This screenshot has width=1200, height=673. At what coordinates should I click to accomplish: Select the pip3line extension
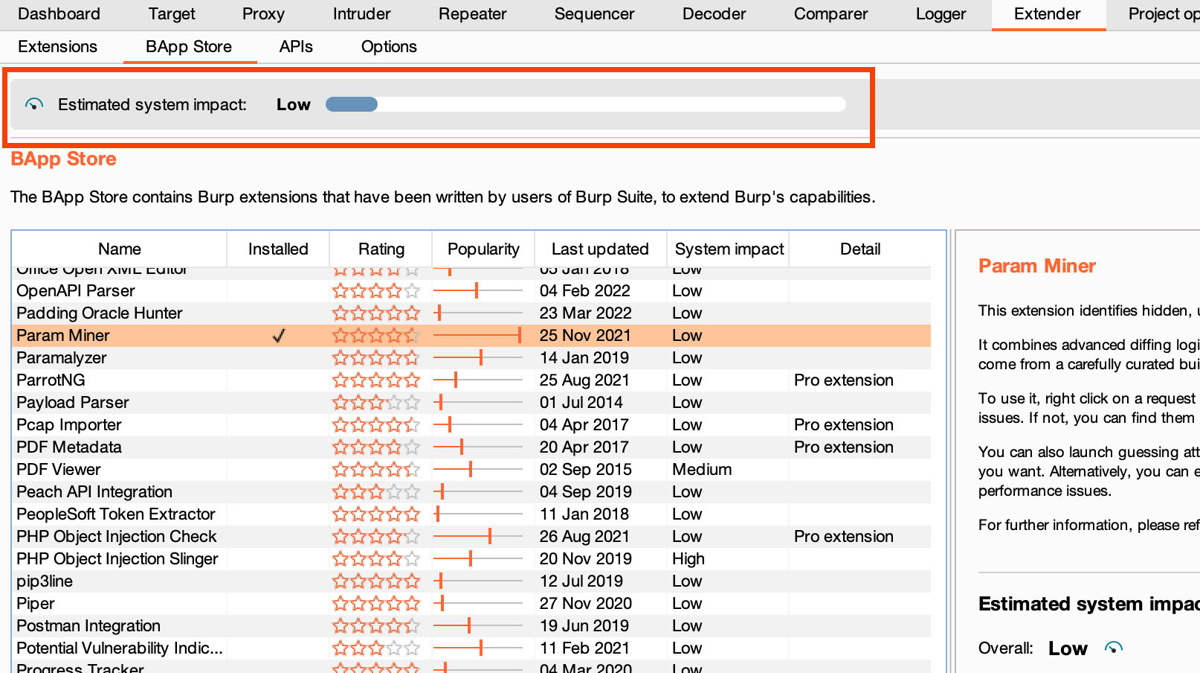[472, 581]
